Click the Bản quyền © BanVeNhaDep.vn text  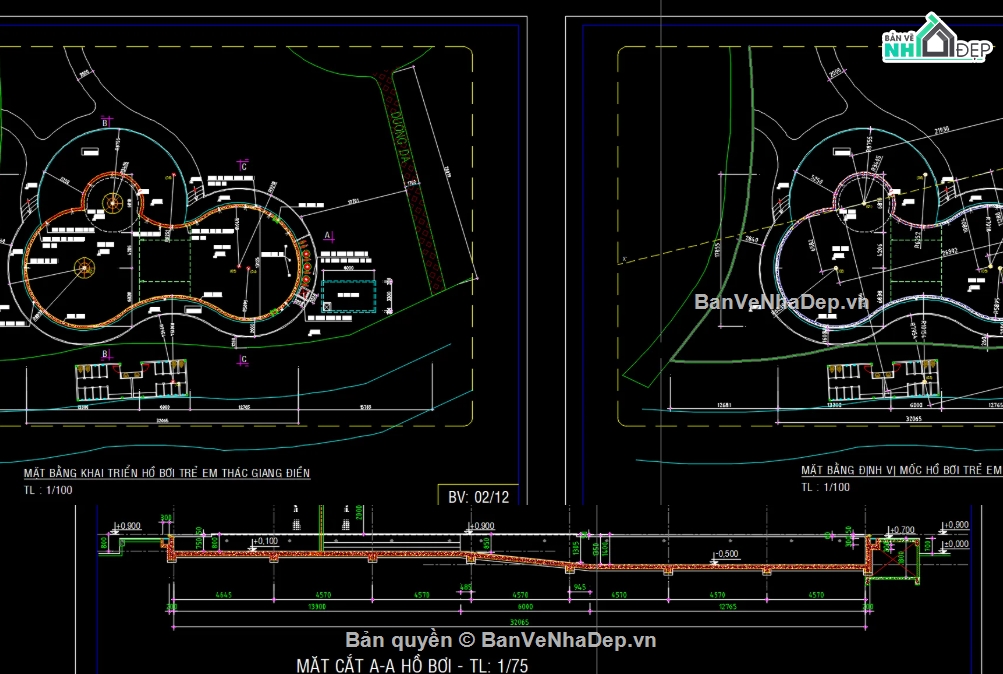pyautogui.click(x=501, y=640)
